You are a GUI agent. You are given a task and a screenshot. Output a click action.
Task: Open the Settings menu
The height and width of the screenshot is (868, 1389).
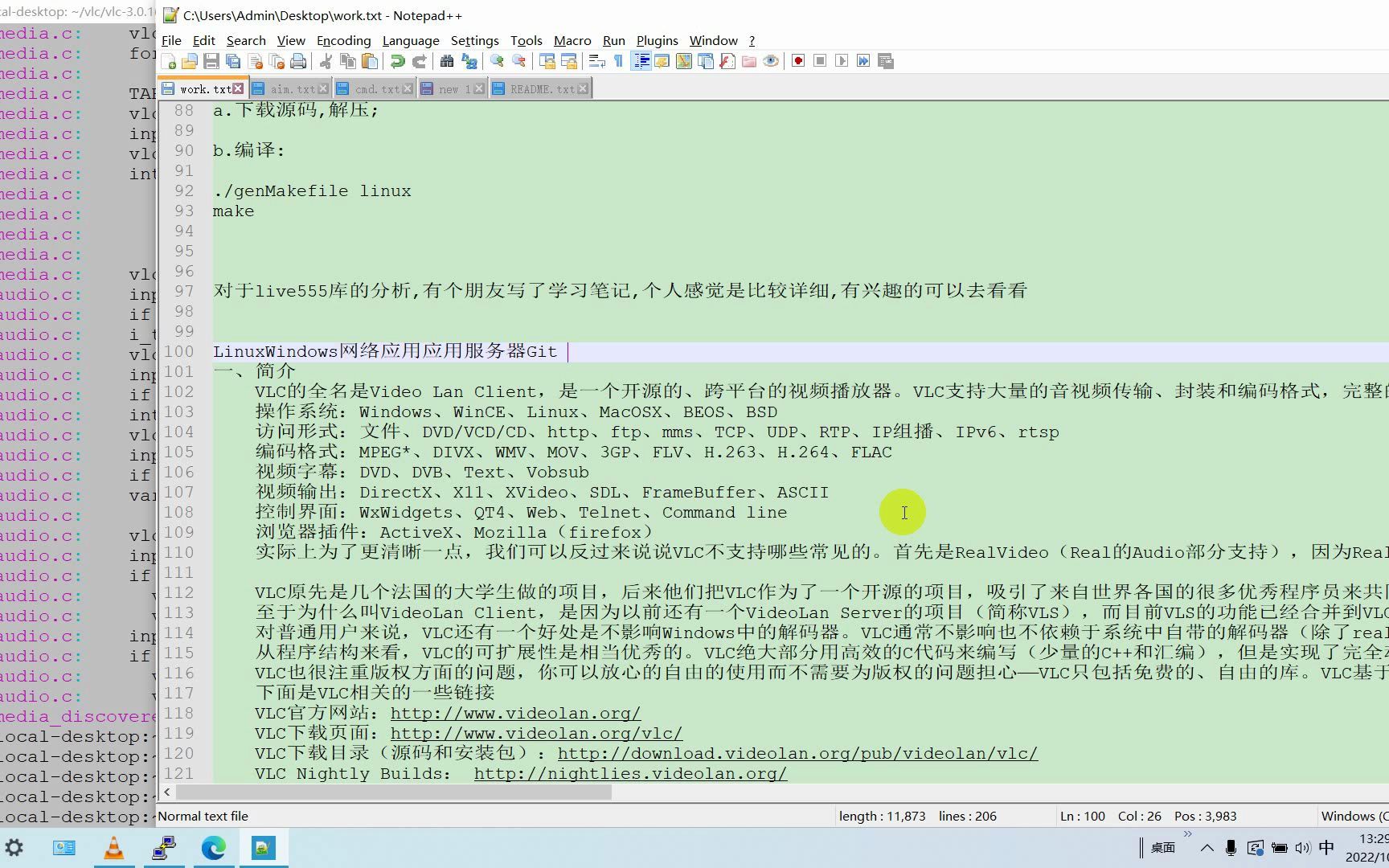coord(475,41)
